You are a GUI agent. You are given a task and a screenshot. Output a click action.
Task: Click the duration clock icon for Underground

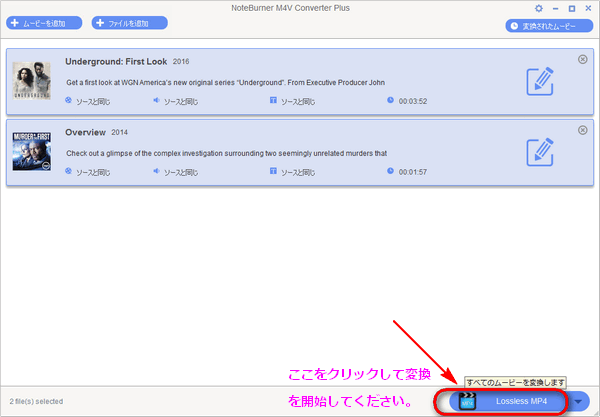coord(390,100)
